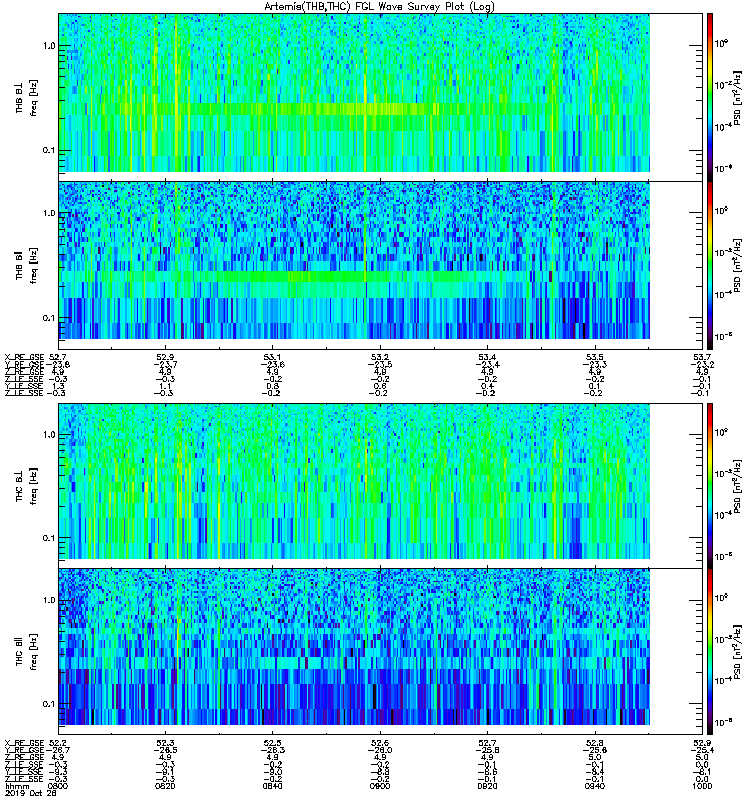Click the 2019 Oct 28 date label
The image size is (750, 800).
pyautogui.click(x=31, y=793)
